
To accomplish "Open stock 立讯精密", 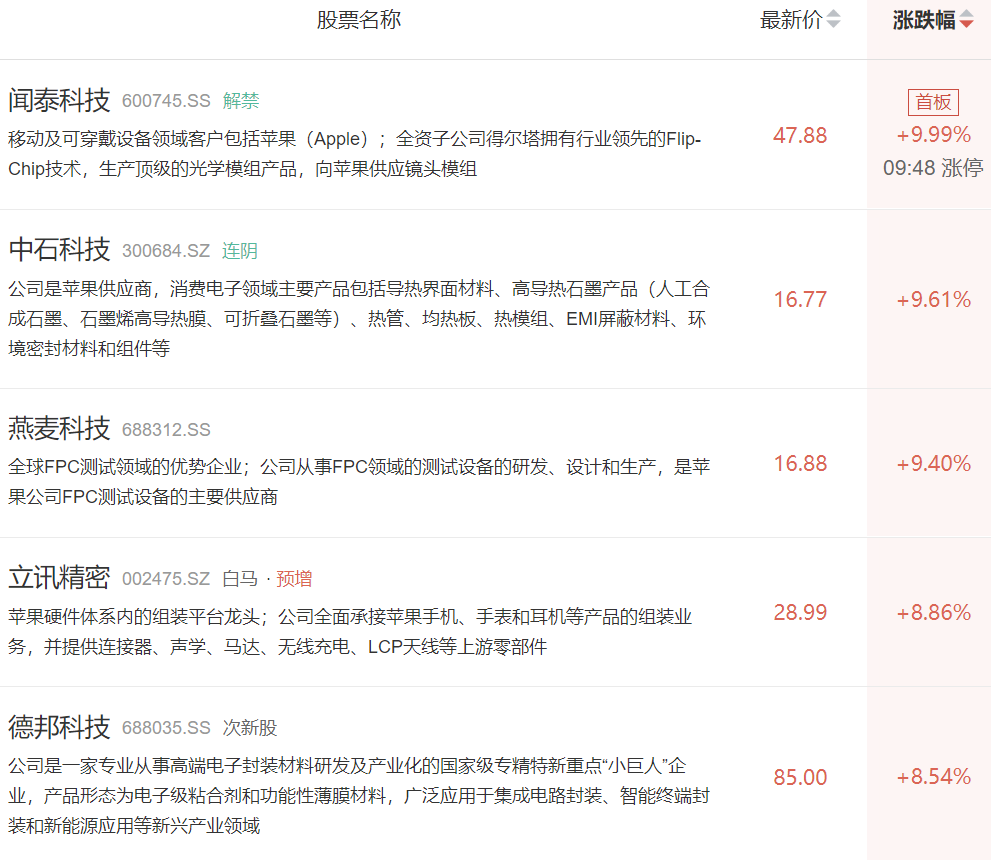I will 59,578.
